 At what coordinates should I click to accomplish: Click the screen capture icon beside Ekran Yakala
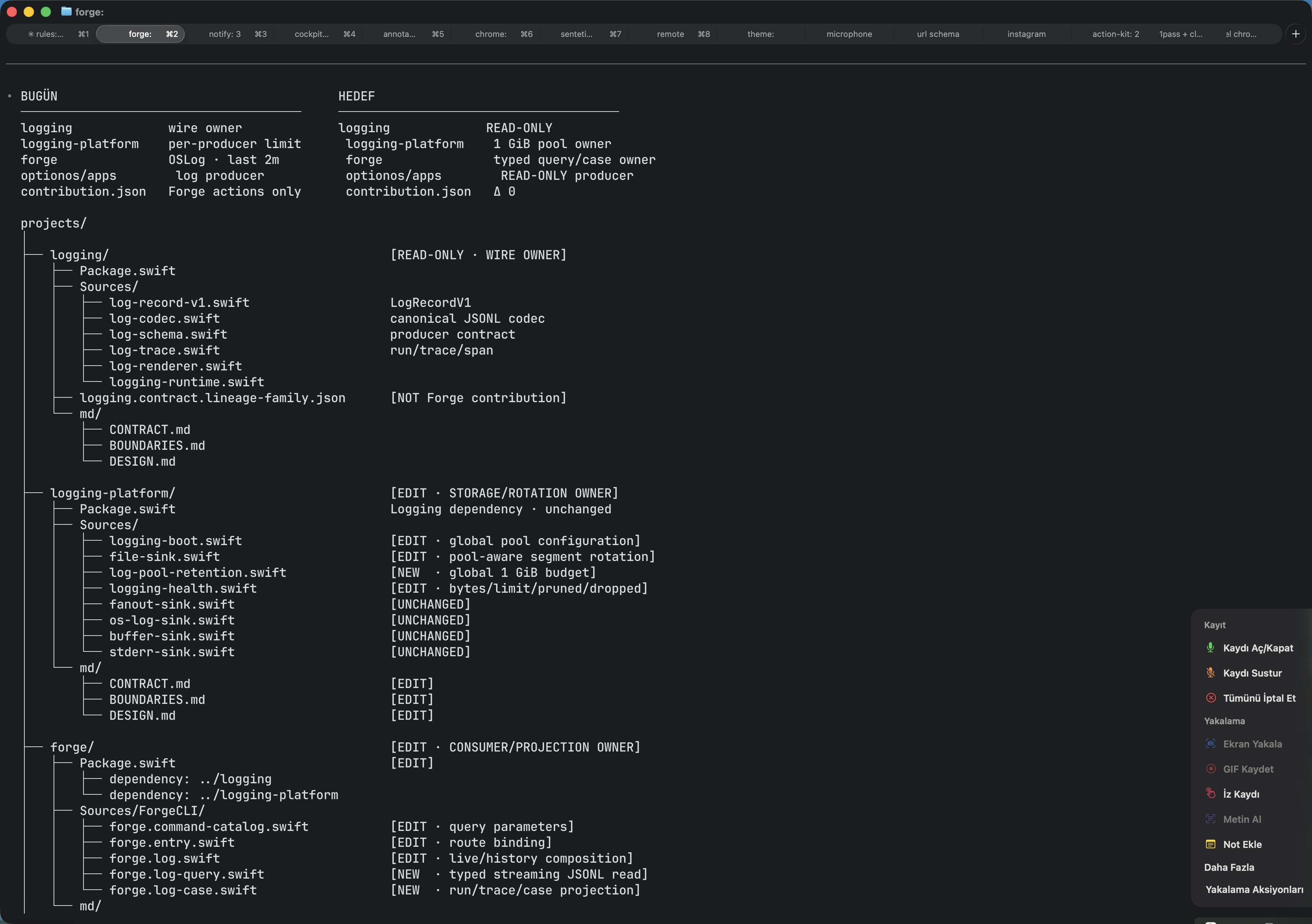coord(1210,743)
